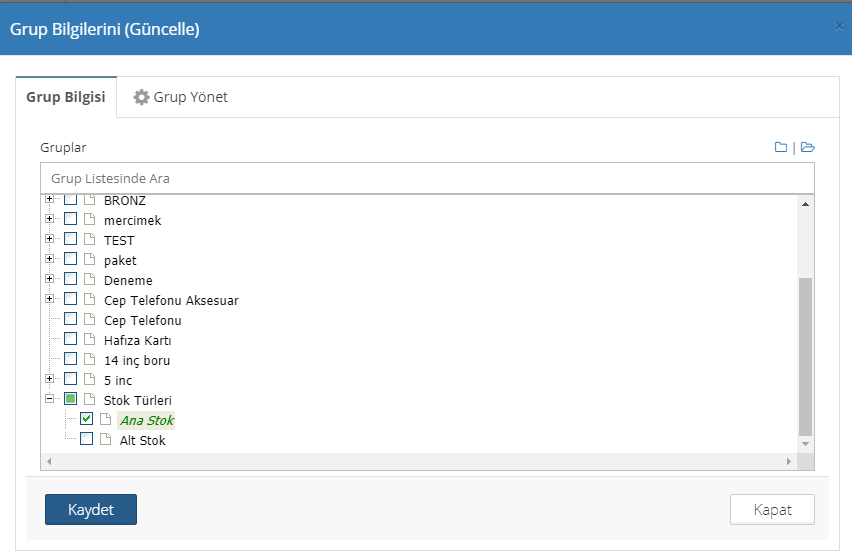Click the file icon beside 14 inç boru

pos(89,360)
